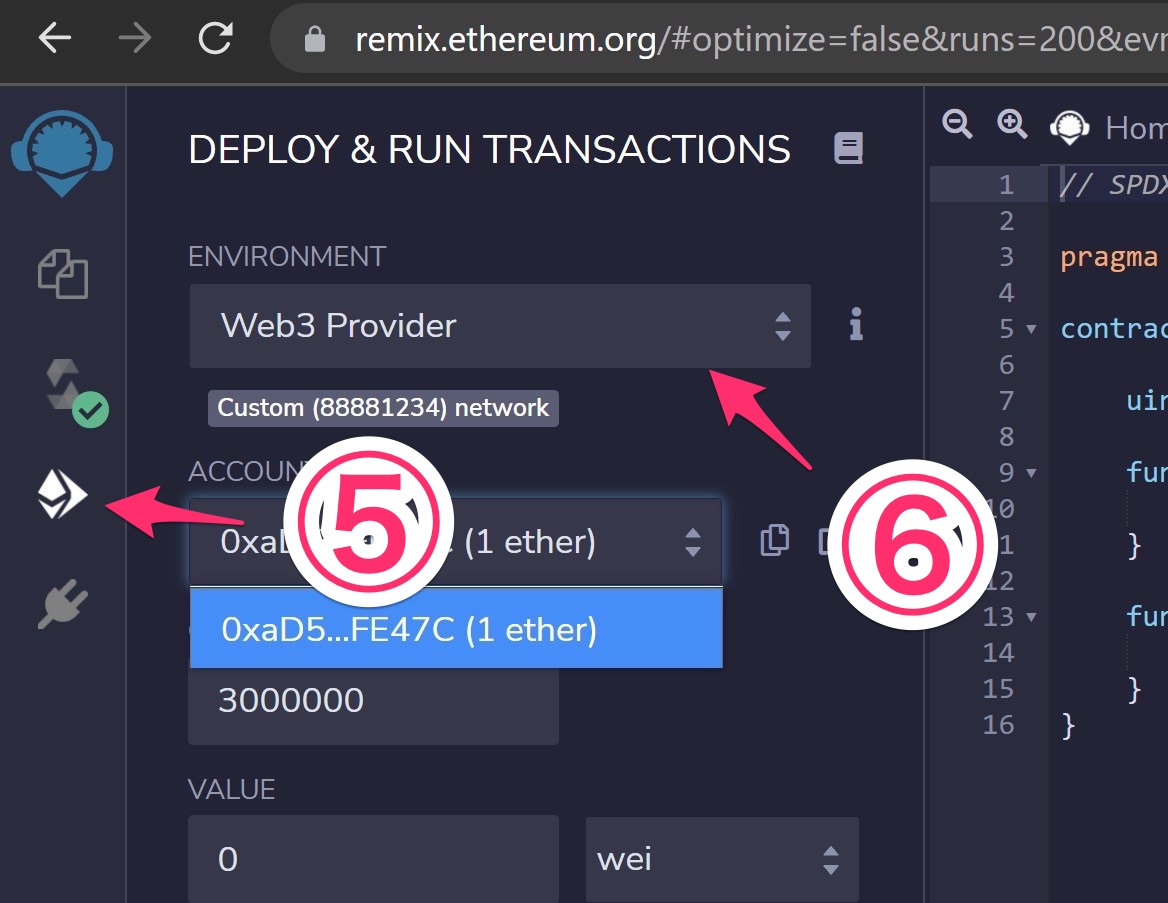Open the File Explorer panel

click(62, 275)
